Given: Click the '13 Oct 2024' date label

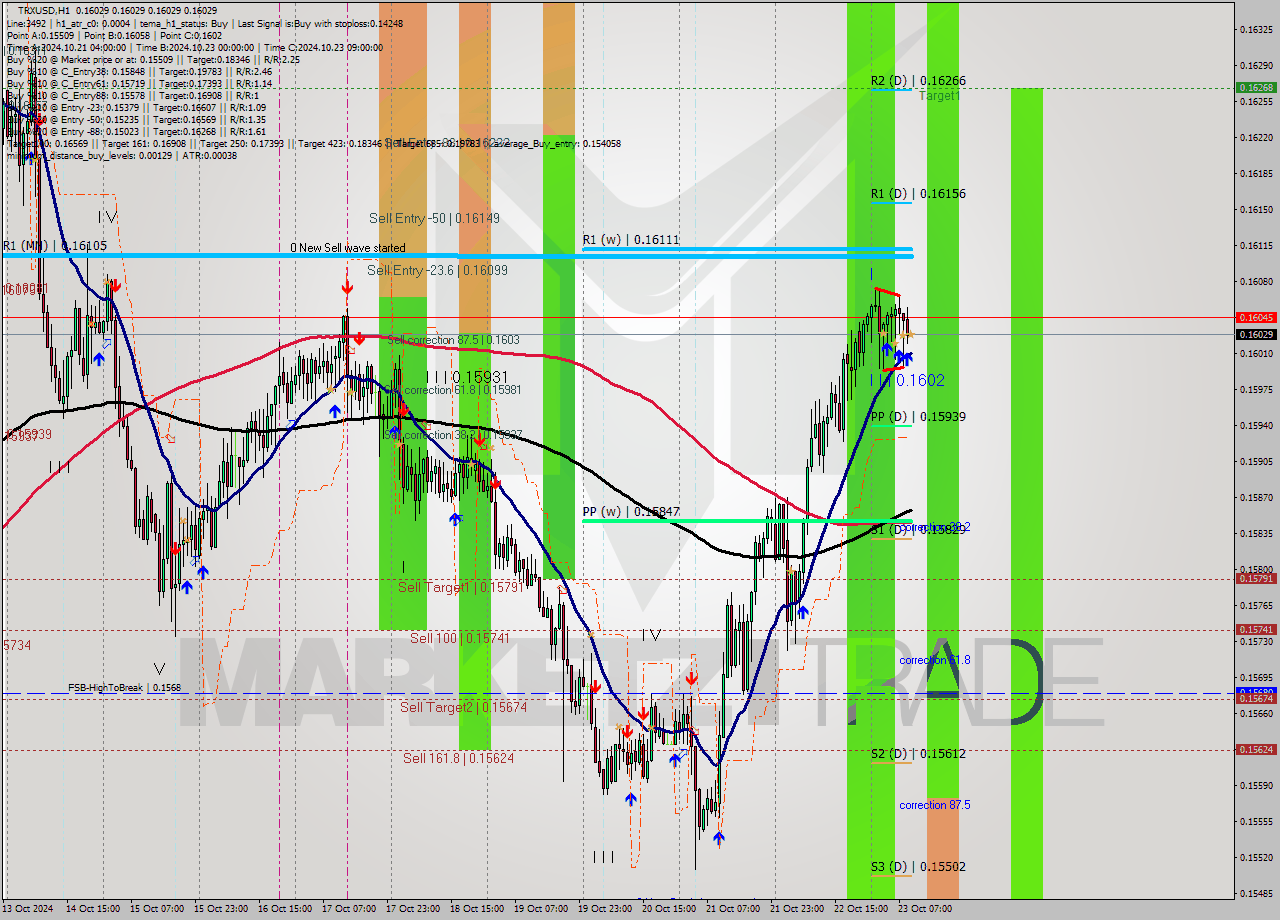Looking at the screenshot, I should 29,909.
